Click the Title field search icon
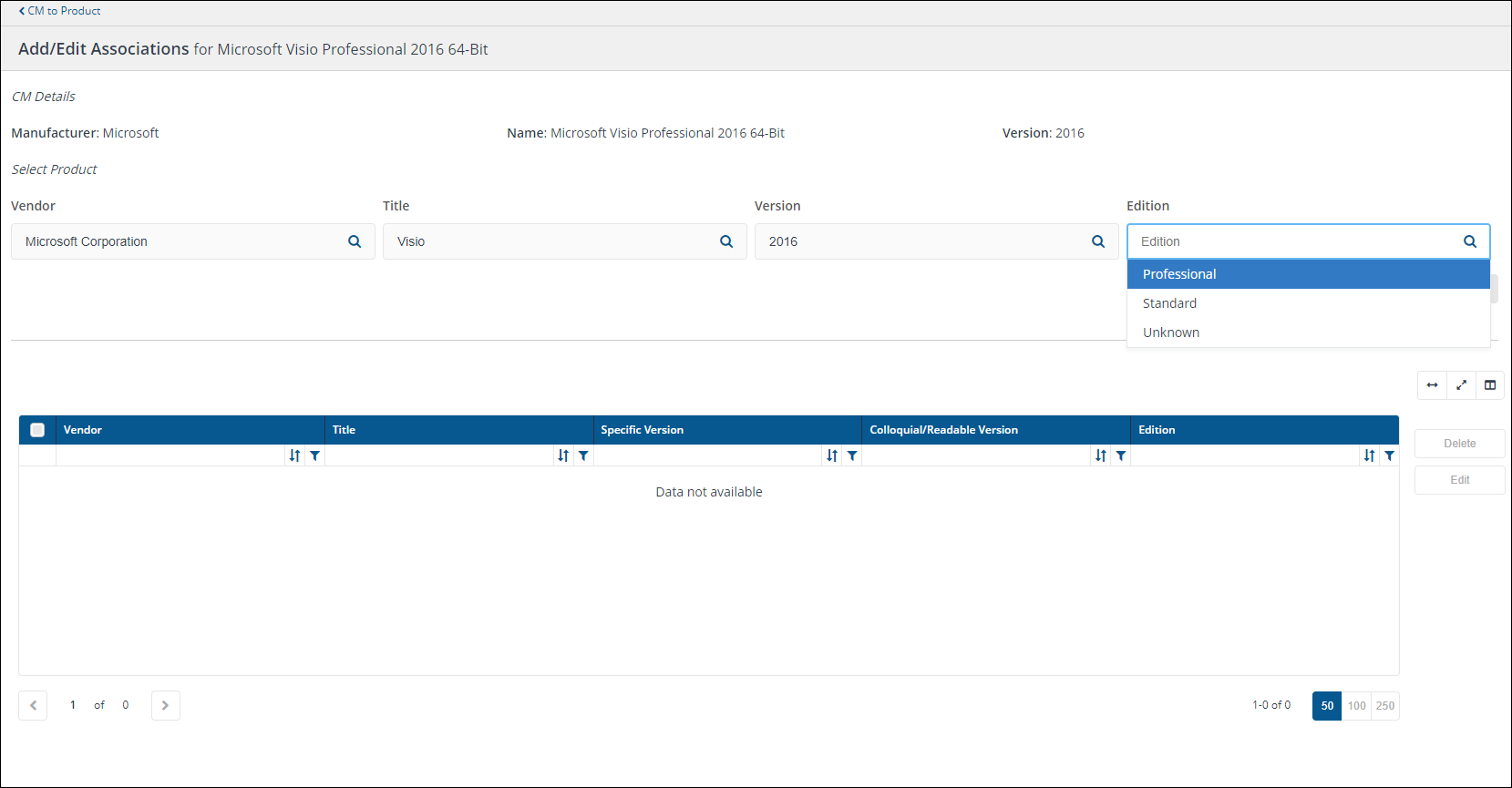This screenshot has height=788, width=1512. pos(726,241)
